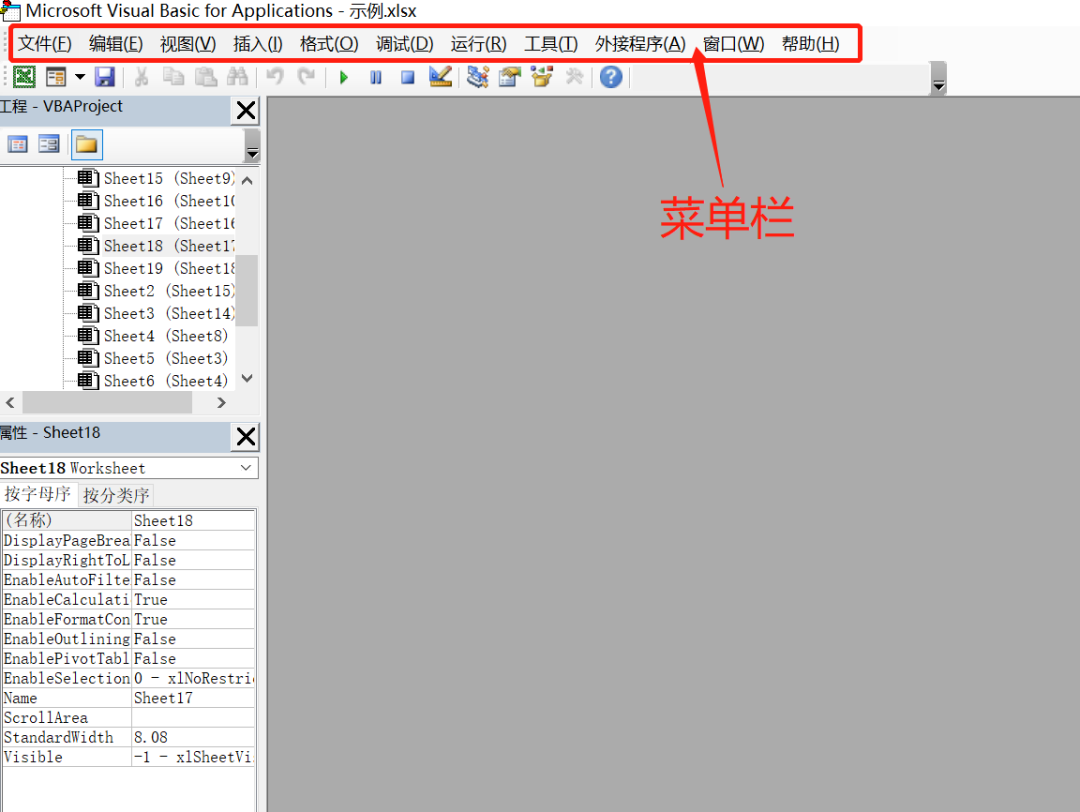Click the Undo arrow icon
The image size is (1080, 812).
tap(275, 76)
